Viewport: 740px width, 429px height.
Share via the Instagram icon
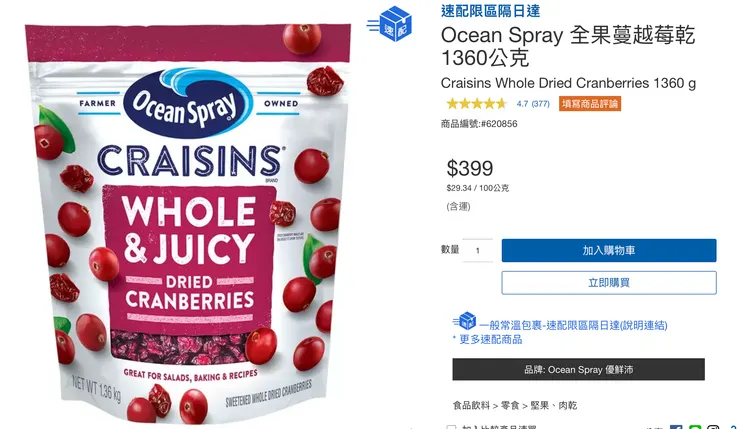[713, 428]
